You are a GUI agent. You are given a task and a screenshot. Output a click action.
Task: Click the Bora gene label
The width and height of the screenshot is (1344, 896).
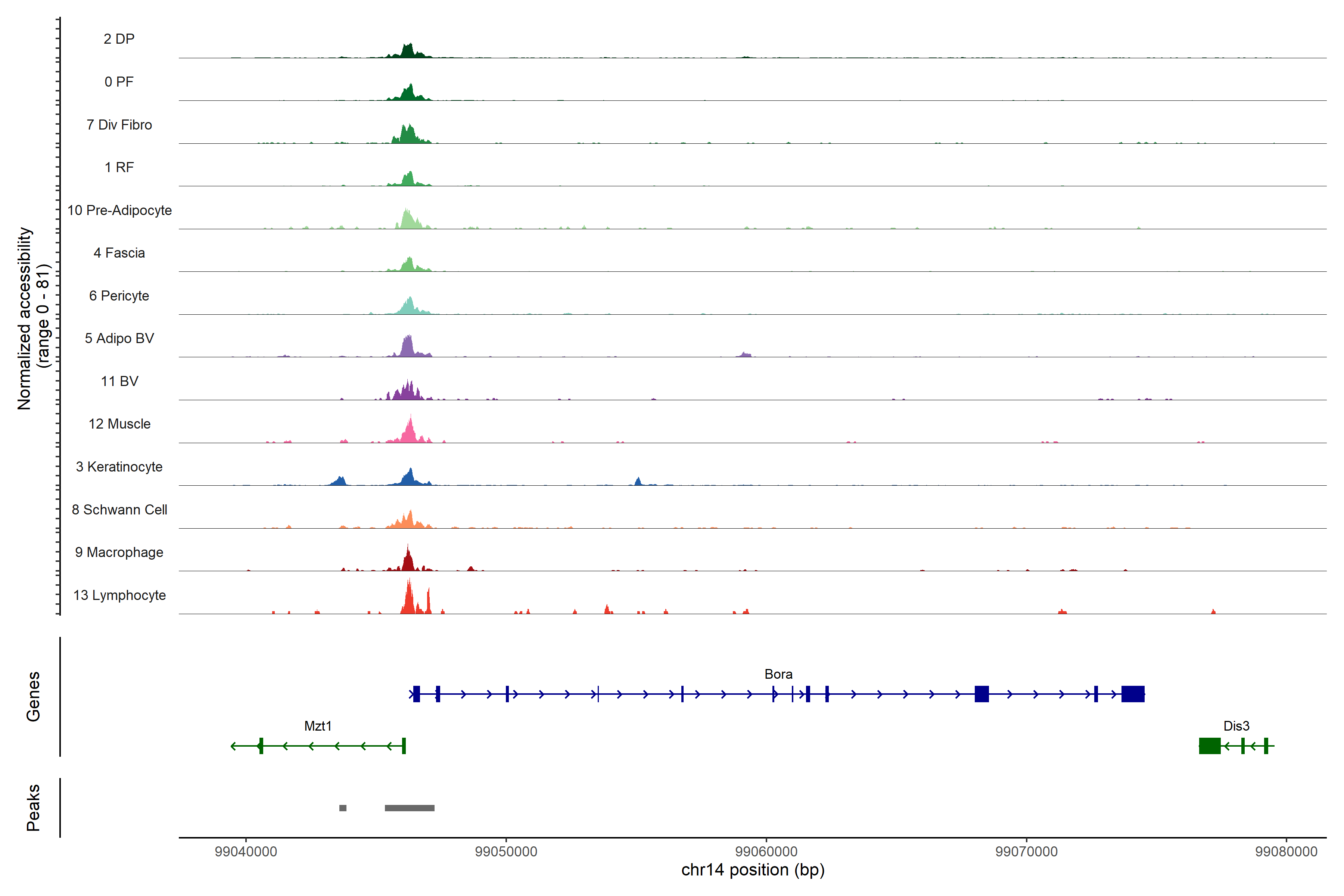[x=778, y=674]
